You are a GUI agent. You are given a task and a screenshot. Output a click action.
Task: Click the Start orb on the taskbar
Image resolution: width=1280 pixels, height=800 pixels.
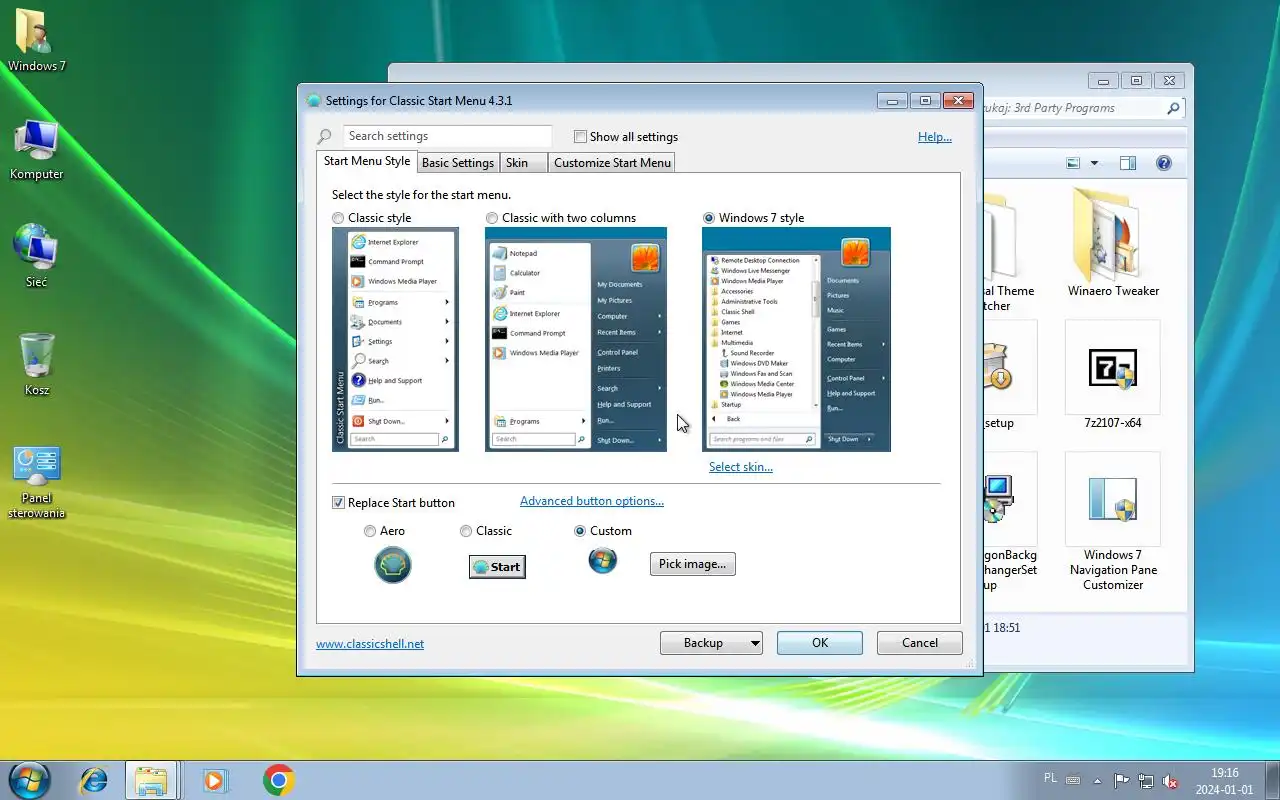pyautogui.click(x=29, y=780)
